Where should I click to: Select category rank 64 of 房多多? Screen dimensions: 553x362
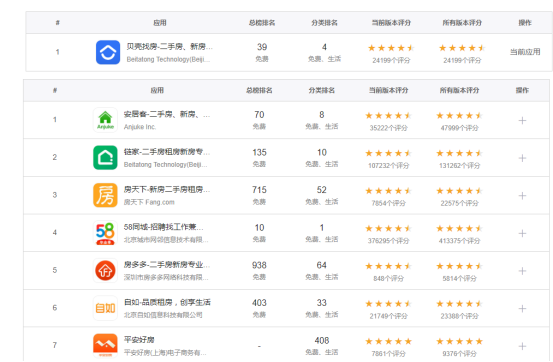[x=322, y=265]
